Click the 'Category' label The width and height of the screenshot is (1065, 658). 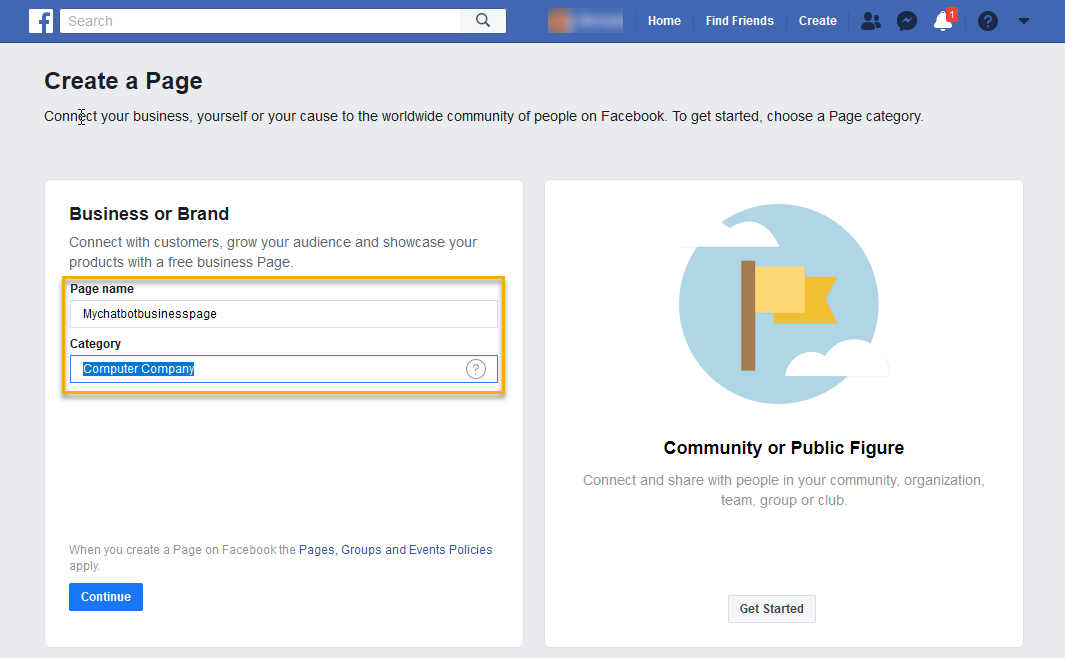pos(95,344)
